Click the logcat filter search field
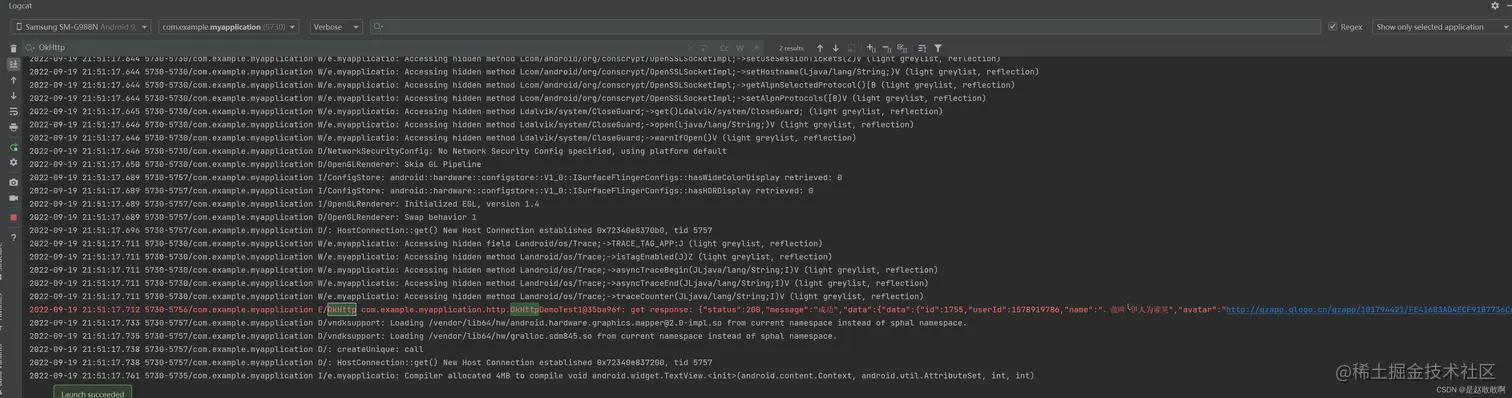The image size is (1512, 398). 845,27
